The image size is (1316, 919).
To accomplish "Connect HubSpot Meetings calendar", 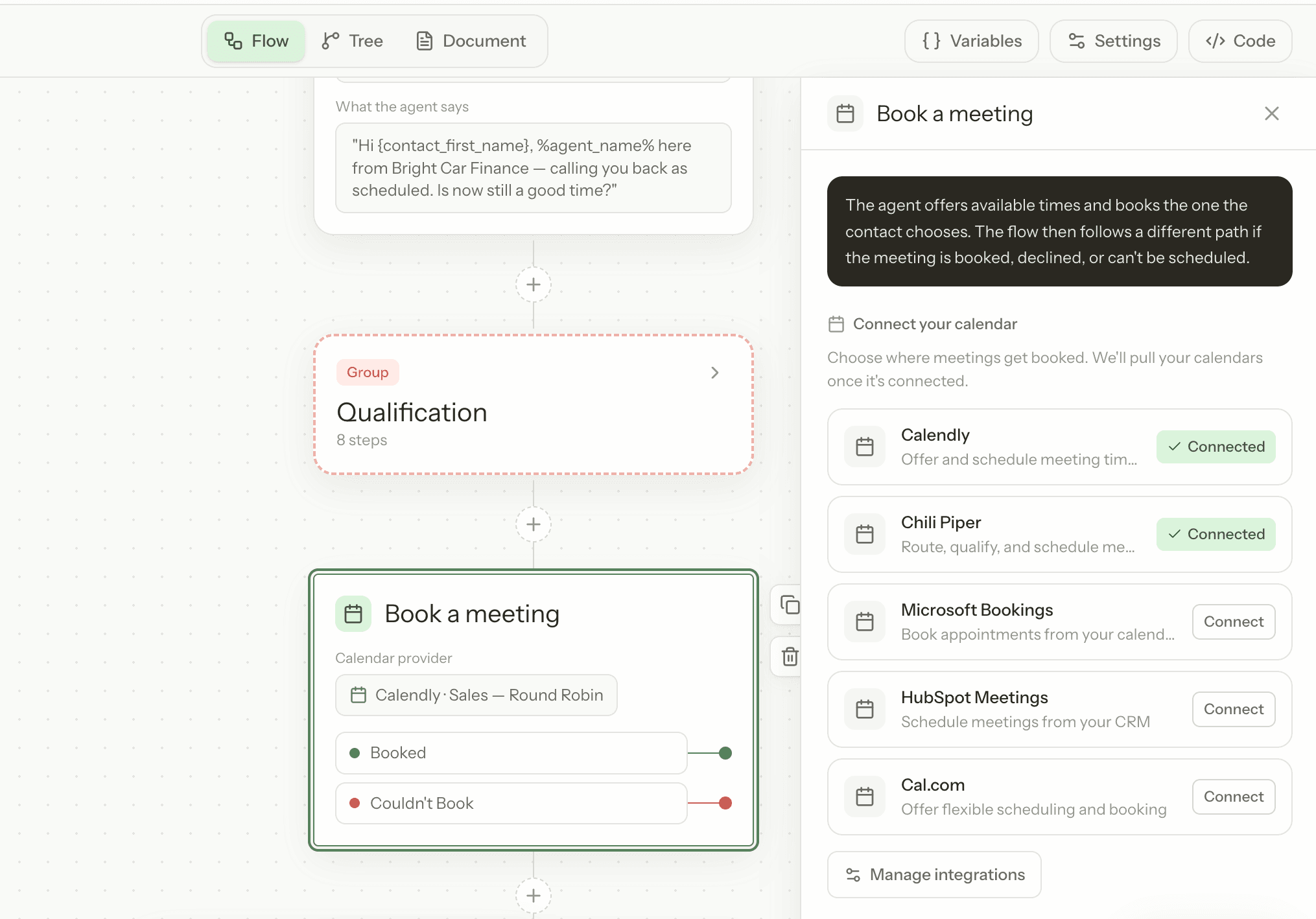I will tap(1234, 709).
